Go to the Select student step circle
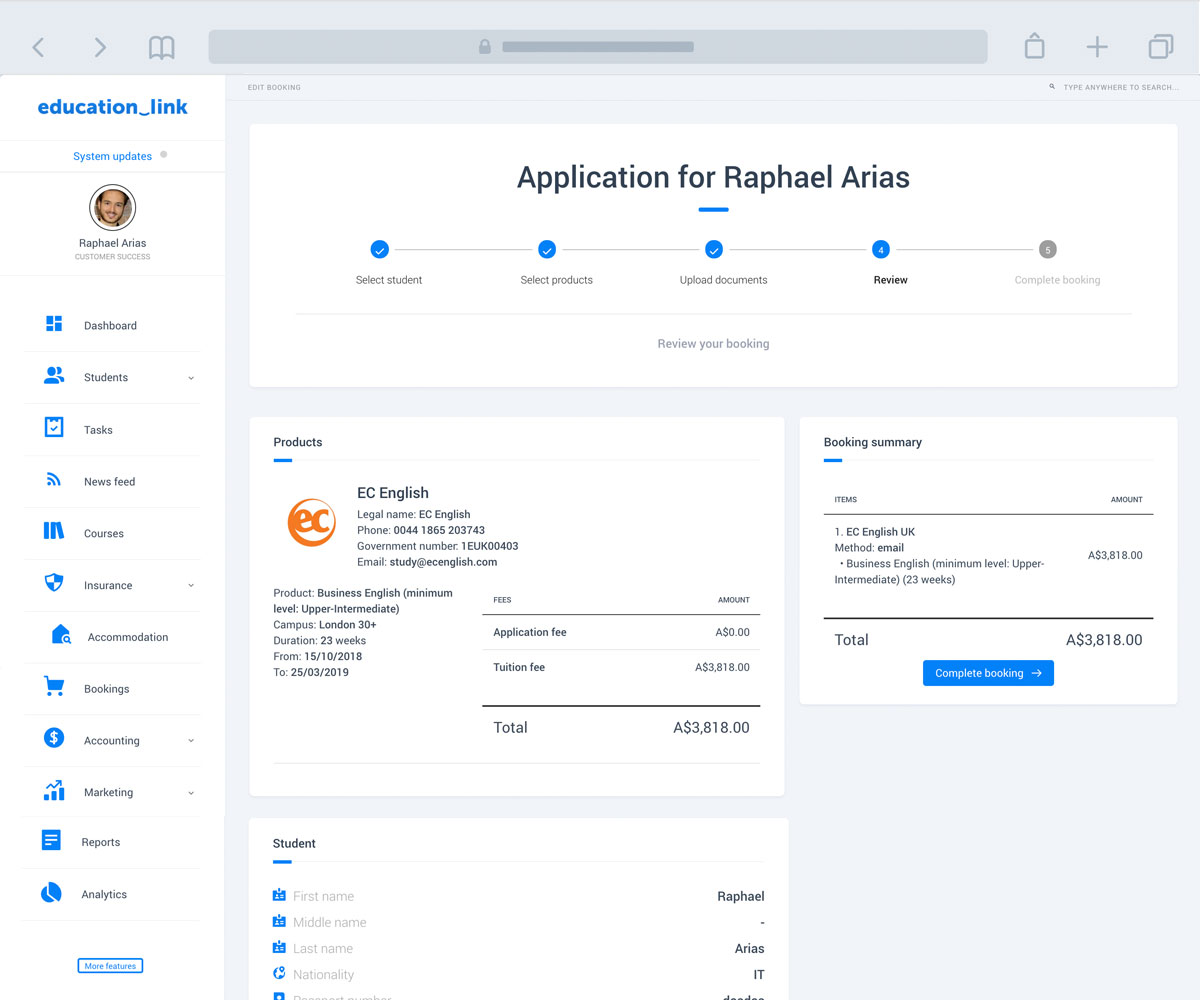1200x1000 pixels. [379, 249]
